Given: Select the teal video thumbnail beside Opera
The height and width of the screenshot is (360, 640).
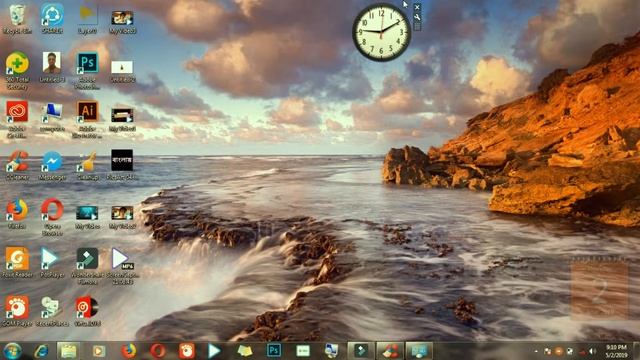Looking at the screenshot, I should click(x=87, y=217).
